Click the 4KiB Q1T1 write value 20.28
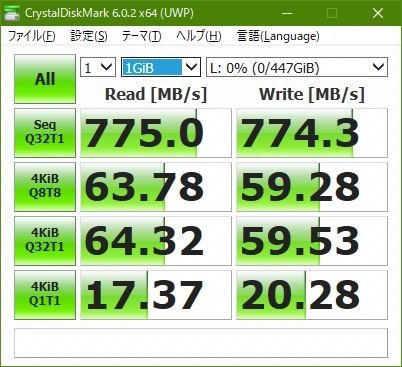Screen dimensions: 402x367 pos(312,295)
